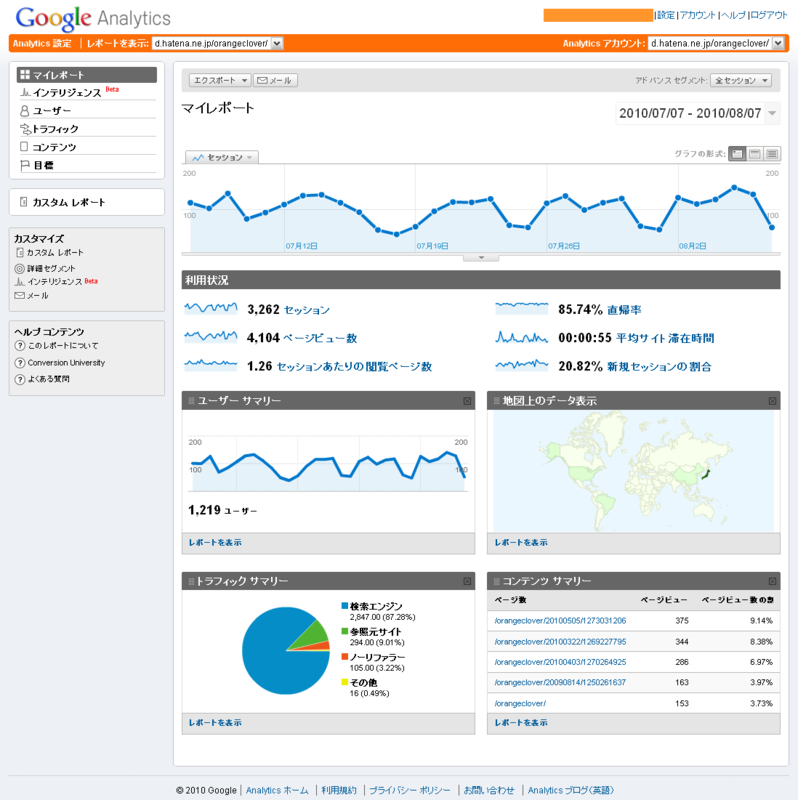Screen dimensions: 798x800
Task: Click the メール toolbar button
Action: 275,80
